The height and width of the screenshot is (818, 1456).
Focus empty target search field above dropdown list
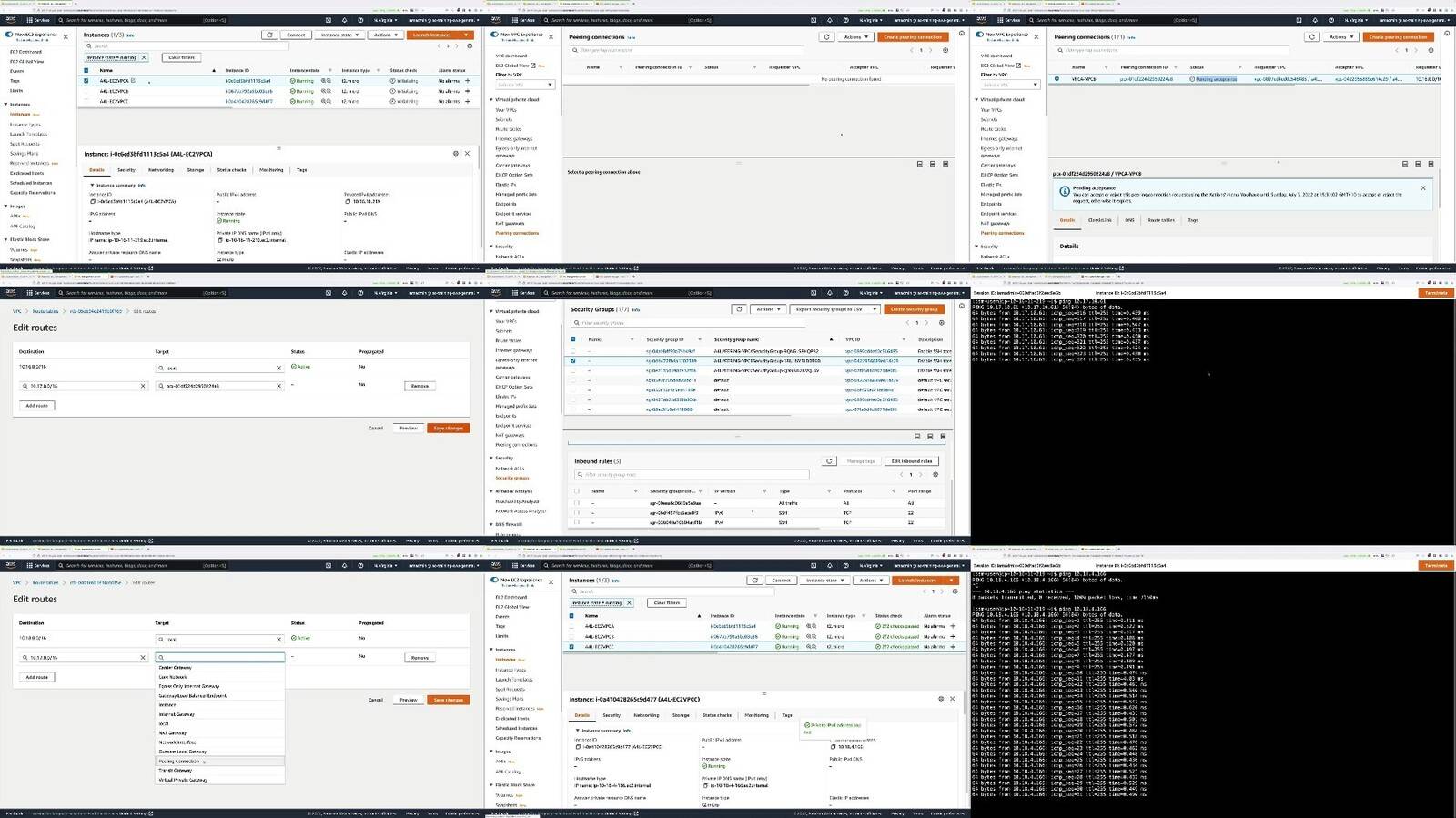[x=220, y=657]
